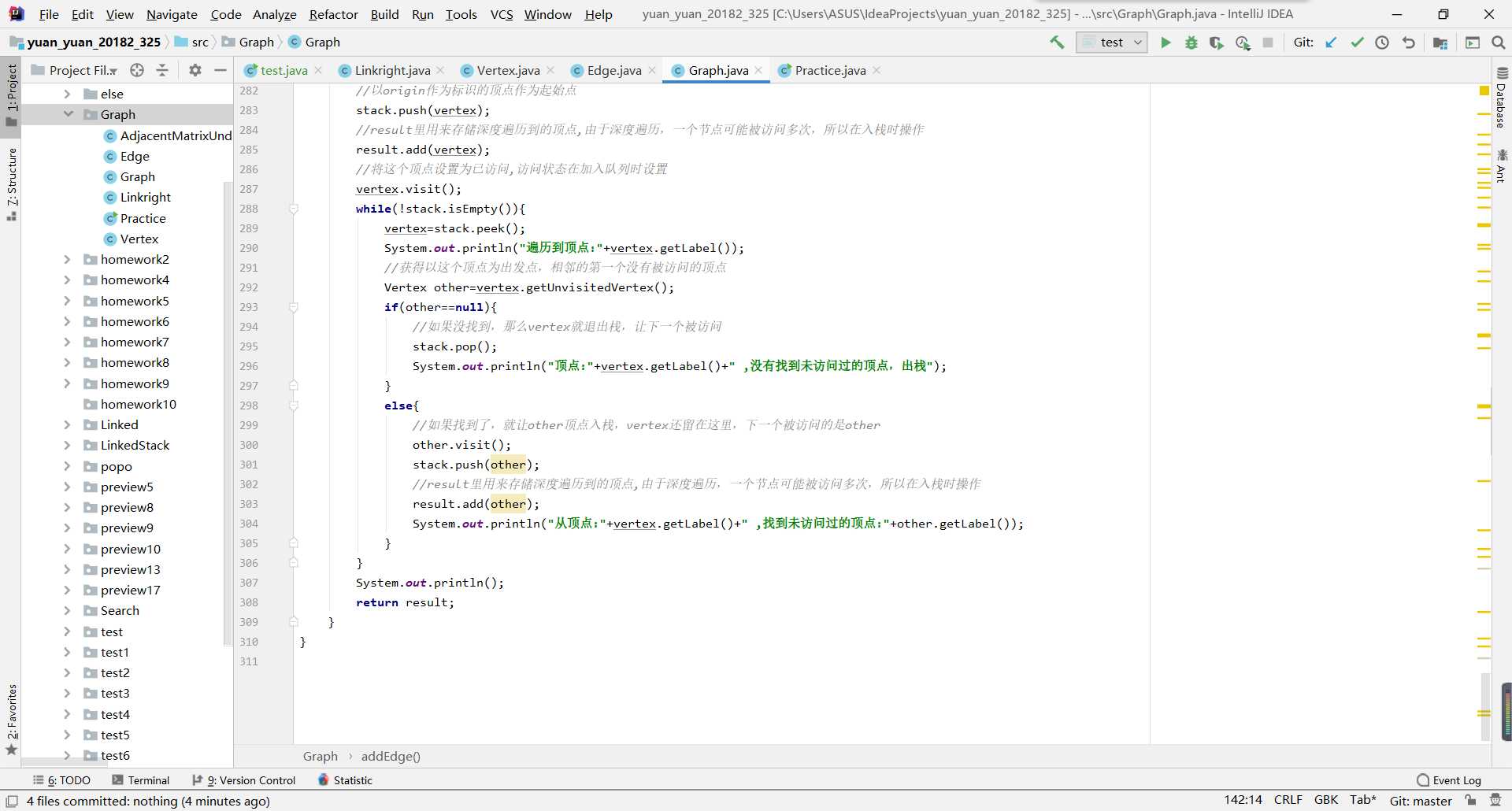Open the TODO tool window

[x=61, y=780]
